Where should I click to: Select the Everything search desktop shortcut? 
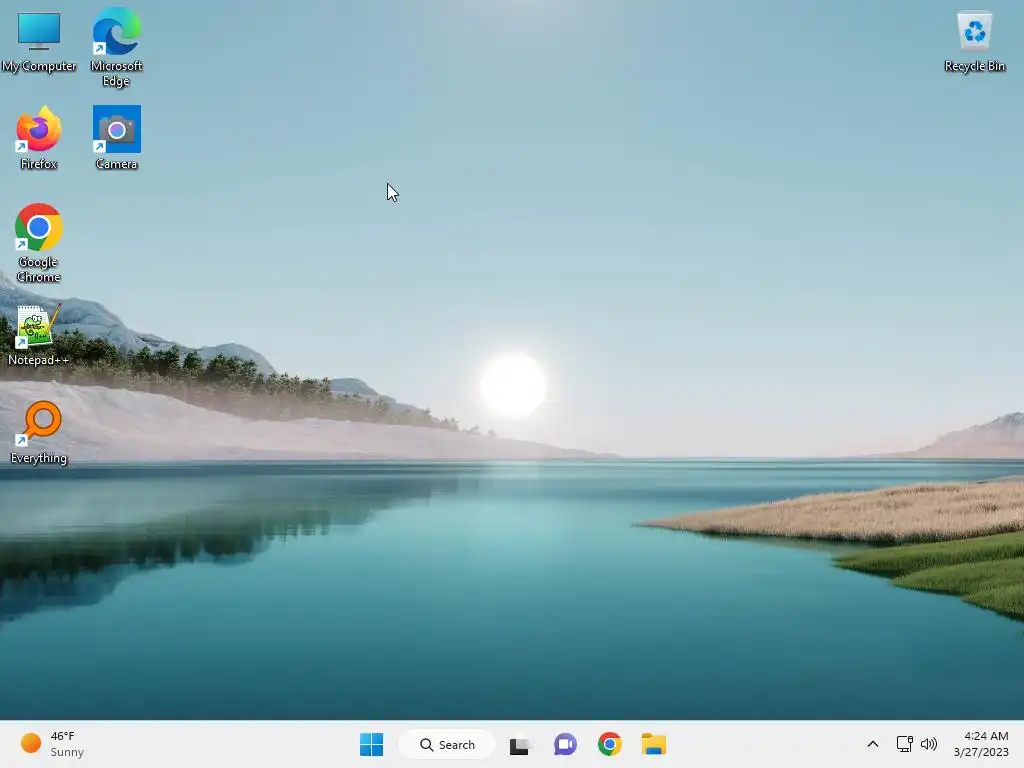pos(39,432)
